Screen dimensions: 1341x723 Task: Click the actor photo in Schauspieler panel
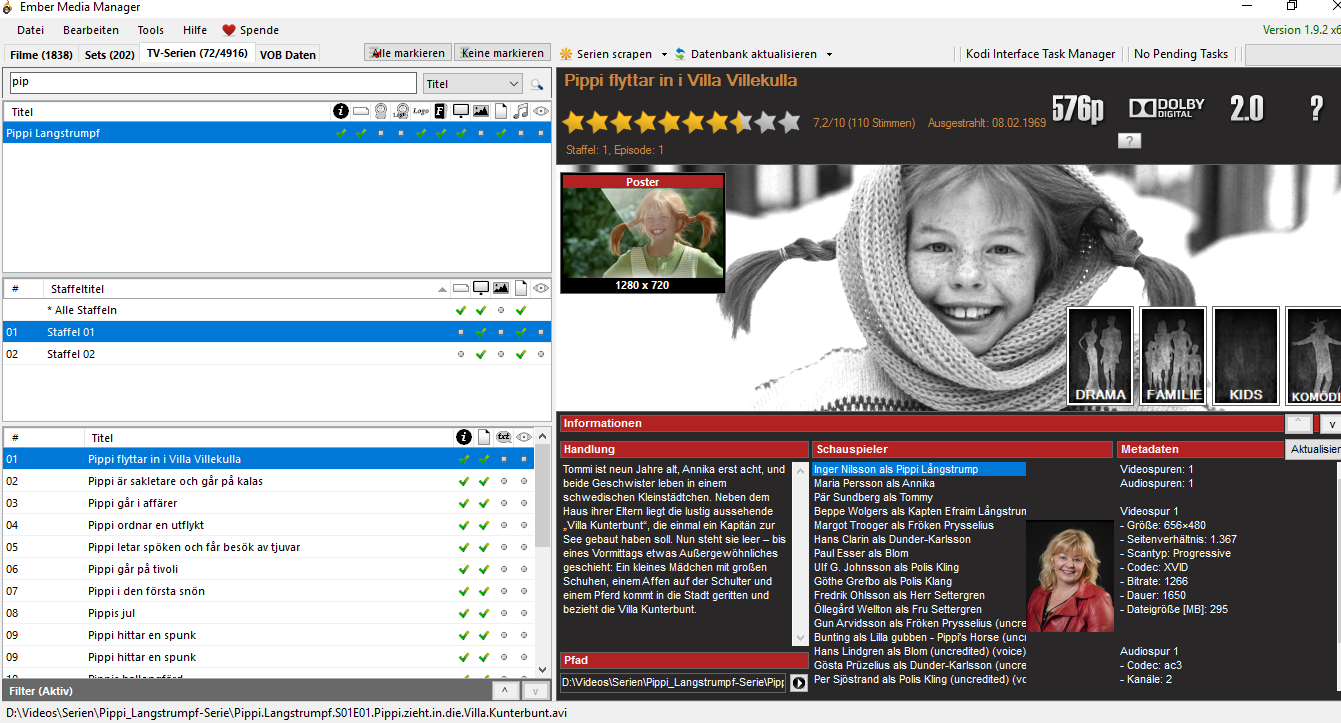pos(1069,575)
